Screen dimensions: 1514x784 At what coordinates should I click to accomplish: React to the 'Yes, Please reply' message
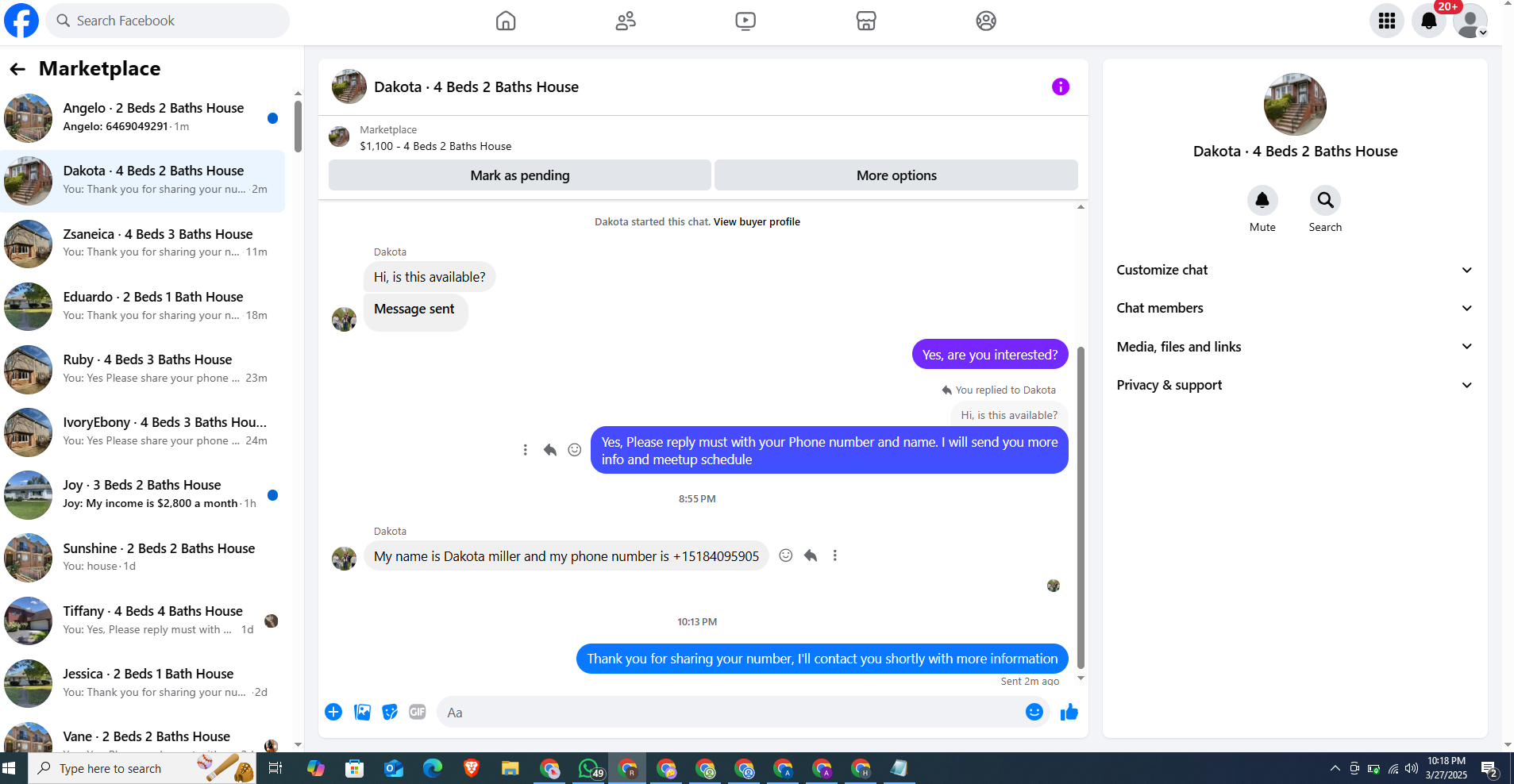tap(575, 450)
